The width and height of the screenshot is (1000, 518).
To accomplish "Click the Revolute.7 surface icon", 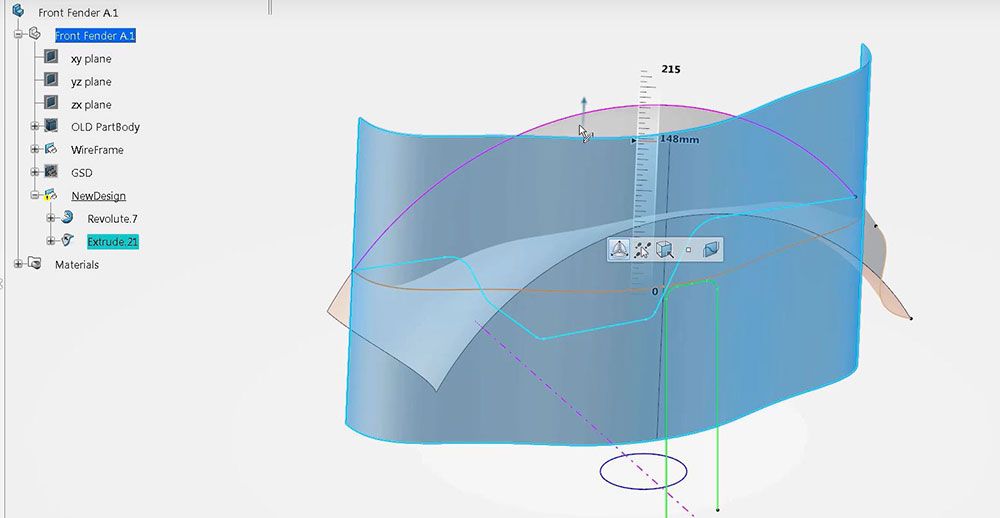I will 67,218.
